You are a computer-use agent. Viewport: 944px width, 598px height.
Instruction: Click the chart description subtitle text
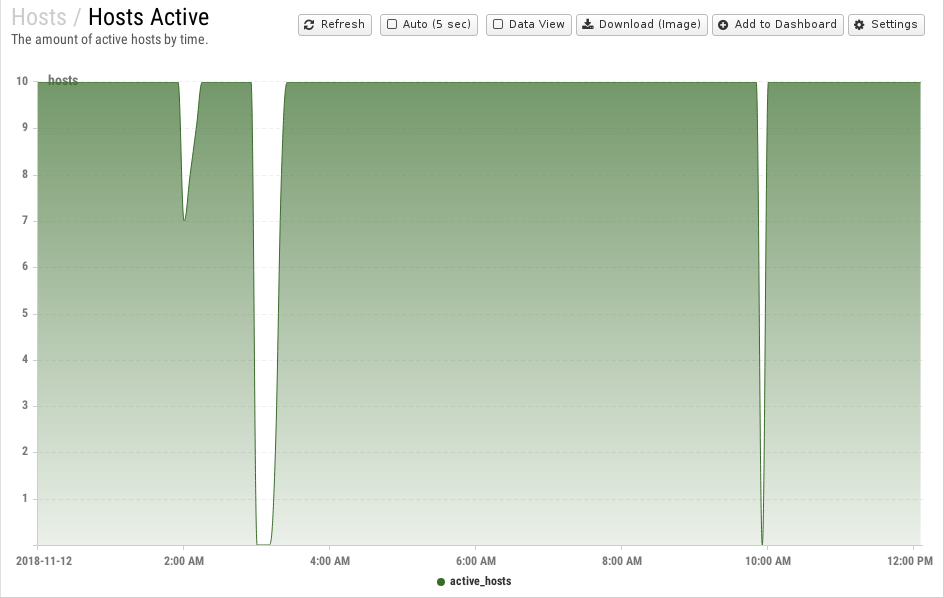(x=110, y=40)
